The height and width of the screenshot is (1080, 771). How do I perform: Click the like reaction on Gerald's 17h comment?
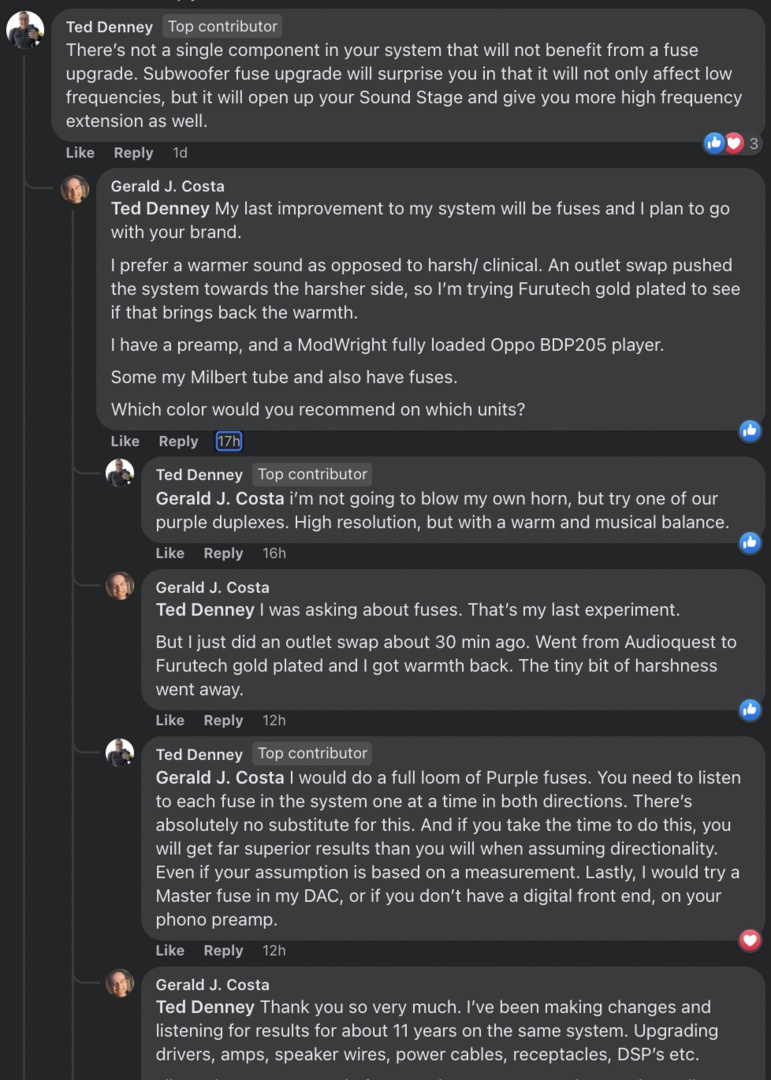tap(749, 430)
